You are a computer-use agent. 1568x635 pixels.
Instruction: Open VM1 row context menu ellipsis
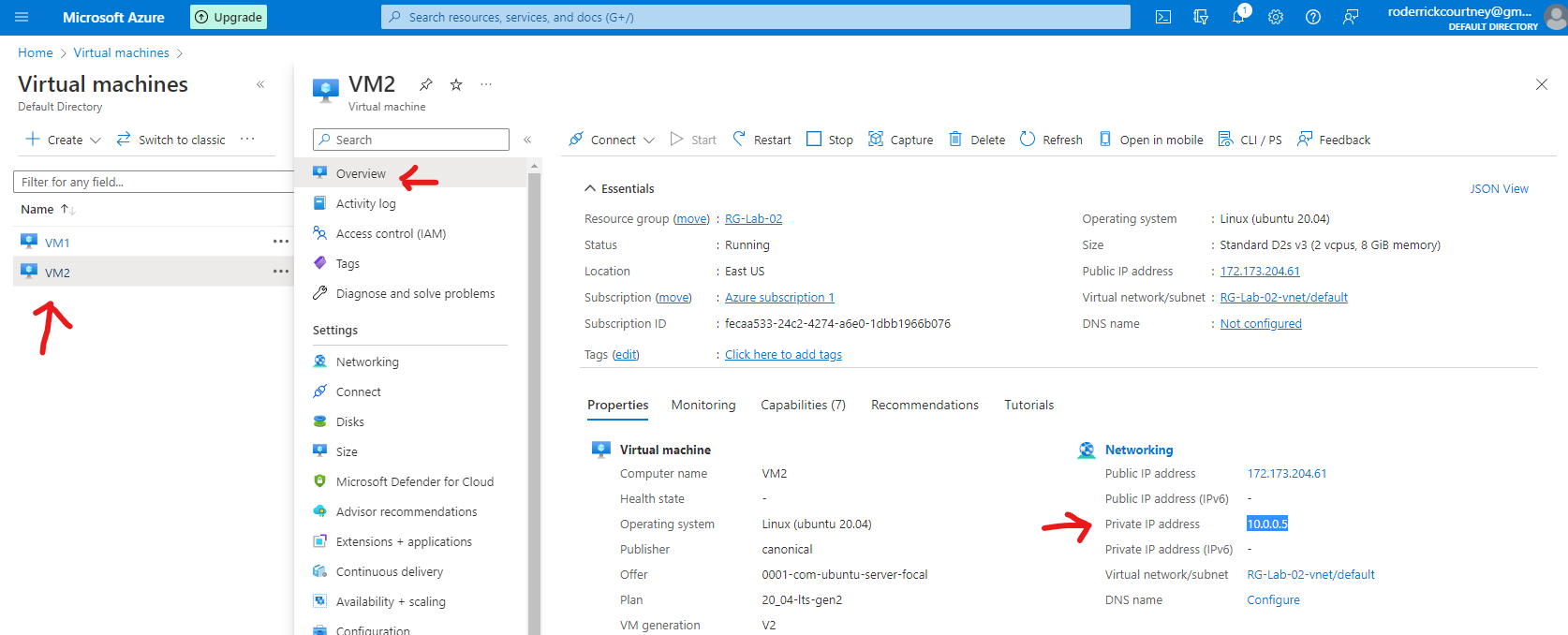(x=281, y=242)
